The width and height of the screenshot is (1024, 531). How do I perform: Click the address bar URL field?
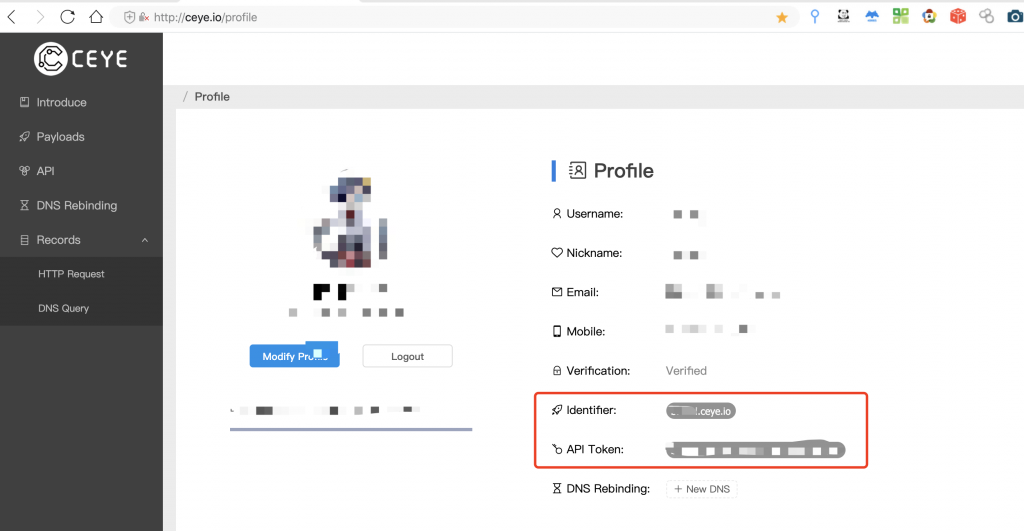pyautogui.click(x=457, y=18)
